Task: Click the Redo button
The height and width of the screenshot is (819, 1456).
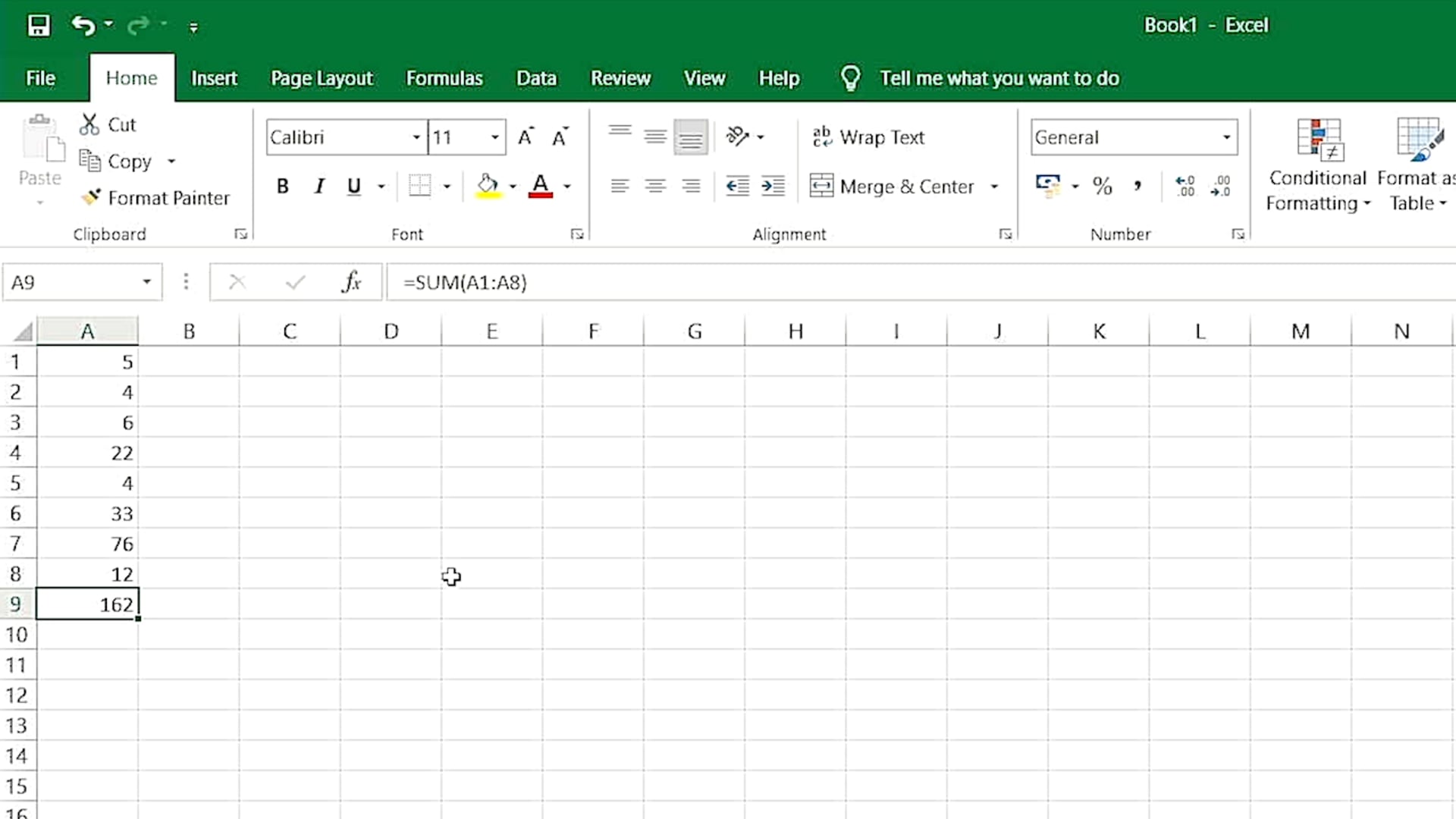Action: (x=140, y=25)
